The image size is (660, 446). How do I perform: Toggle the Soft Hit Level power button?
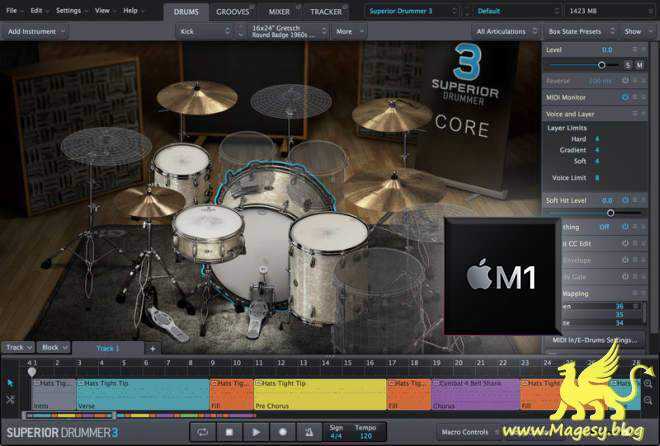(x=625, y=200)
